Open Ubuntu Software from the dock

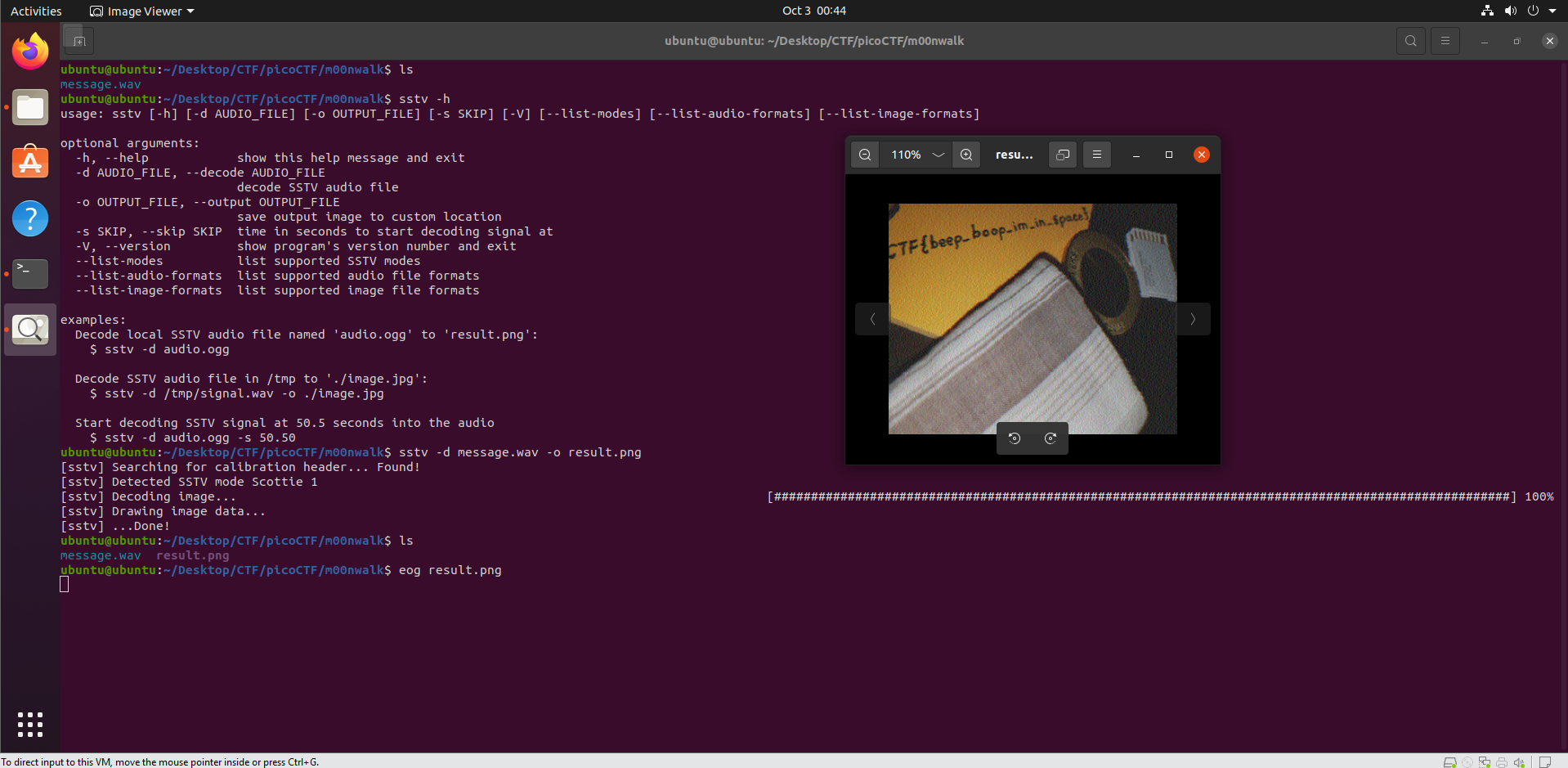click(30, 163)
